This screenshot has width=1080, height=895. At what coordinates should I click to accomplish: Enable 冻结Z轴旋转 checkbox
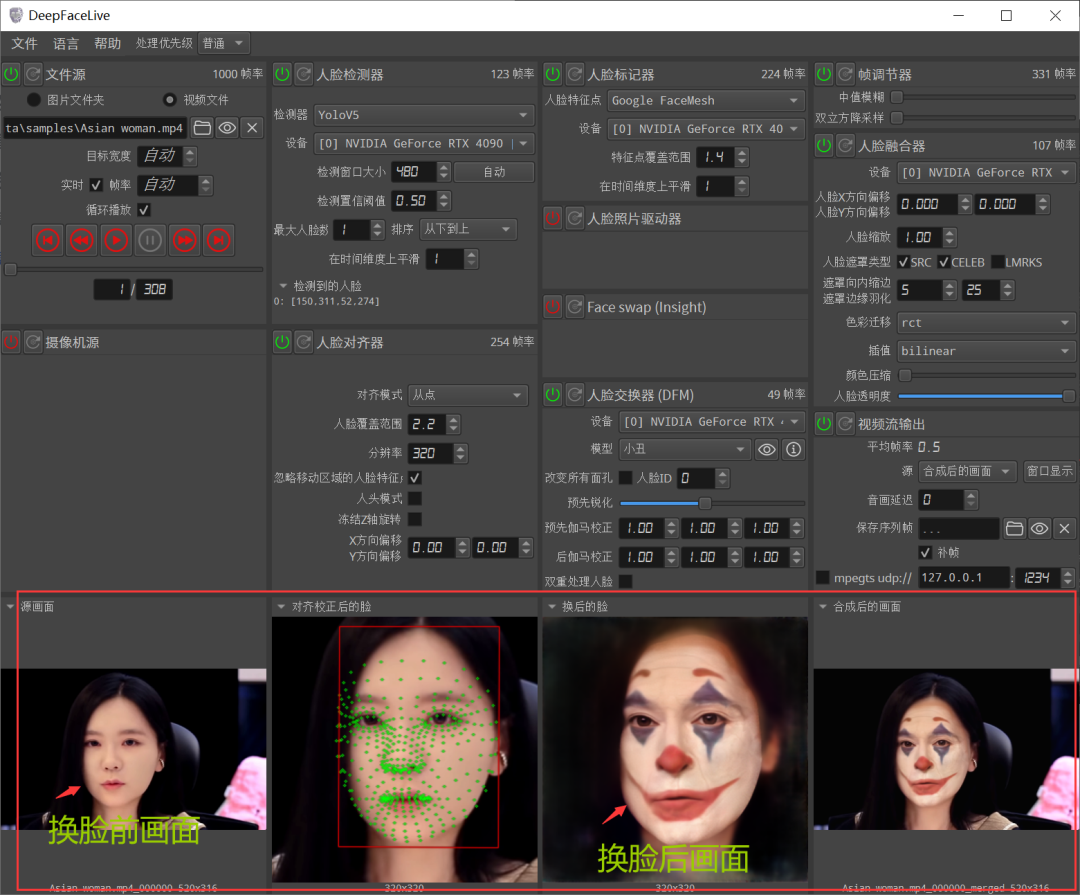[415, 519]
